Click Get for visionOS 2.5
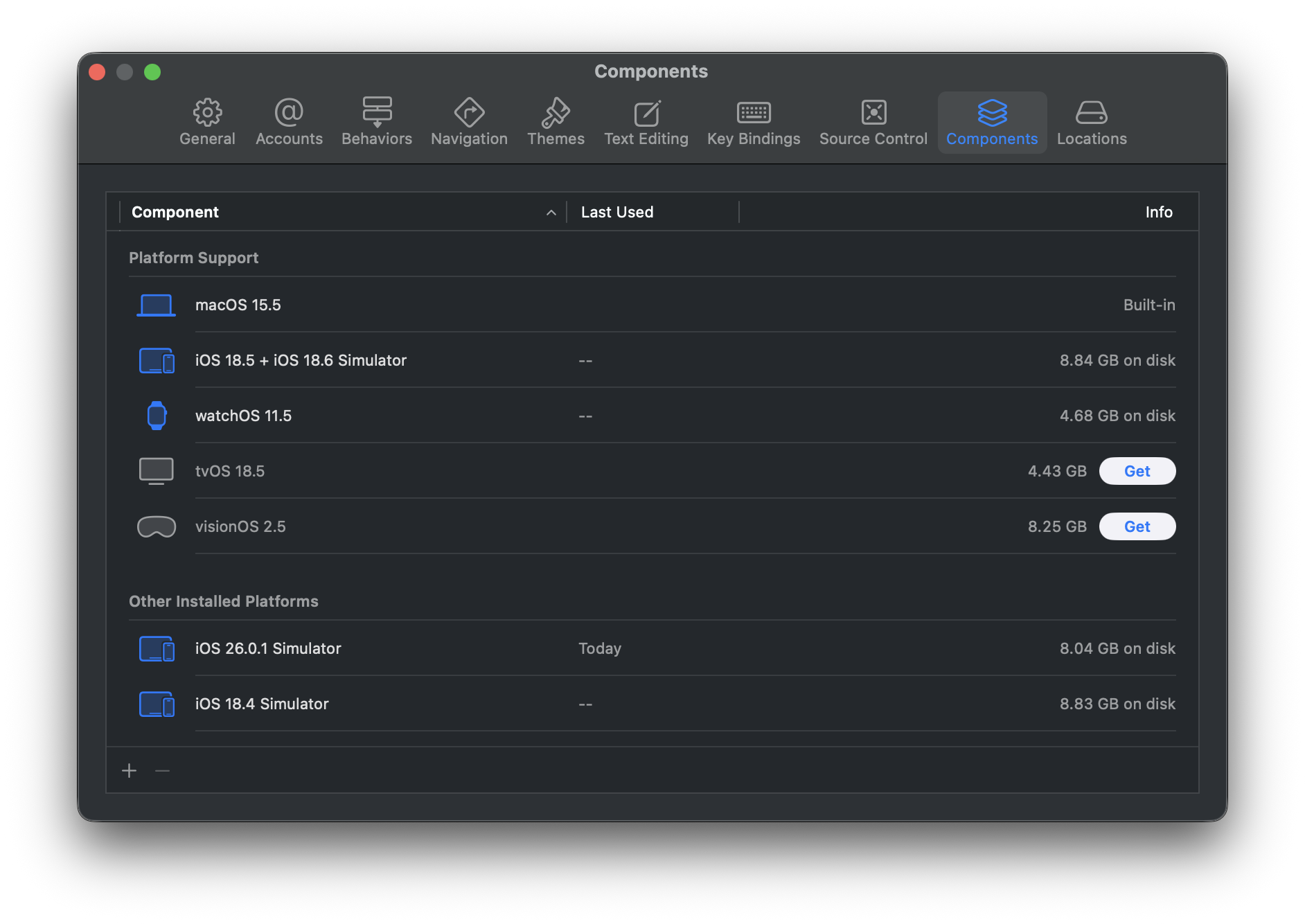The width and height of the screenshot is (1305, 924). pos(1137,526)
